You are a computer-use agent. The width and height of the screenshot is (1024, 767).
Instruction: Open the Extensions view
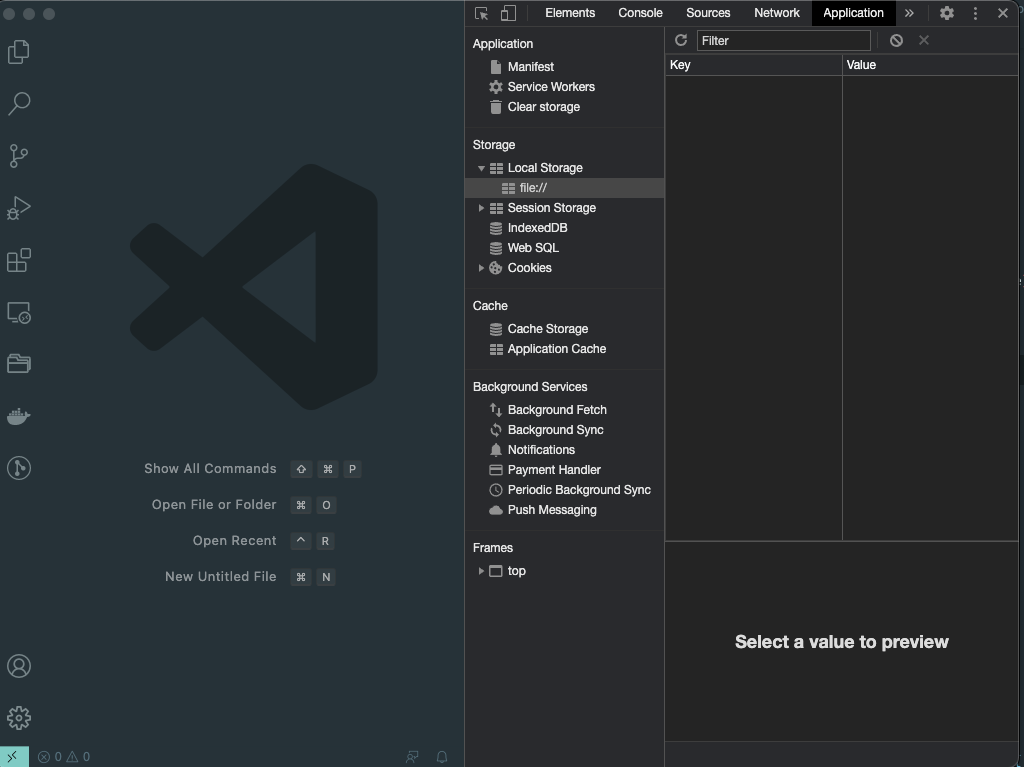coord(18,260)
